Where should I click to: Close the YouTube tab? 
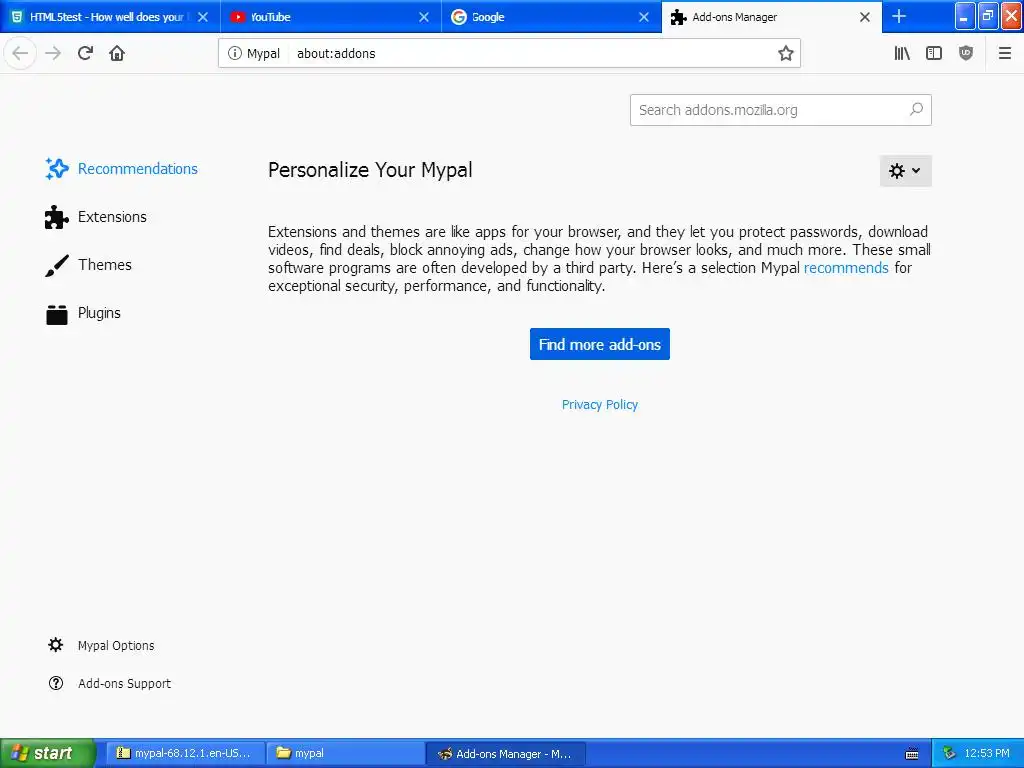tap(424, 17)
